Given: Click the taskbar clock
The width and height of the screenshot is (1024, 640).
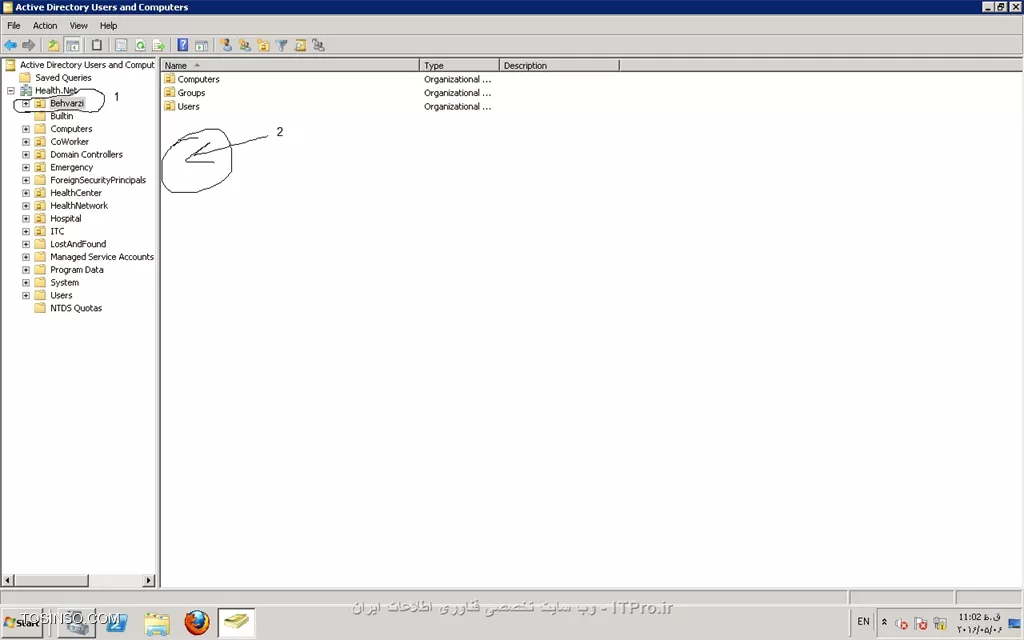Looking at the screenshot, I should pyautogui.click(x=979, y=623).
